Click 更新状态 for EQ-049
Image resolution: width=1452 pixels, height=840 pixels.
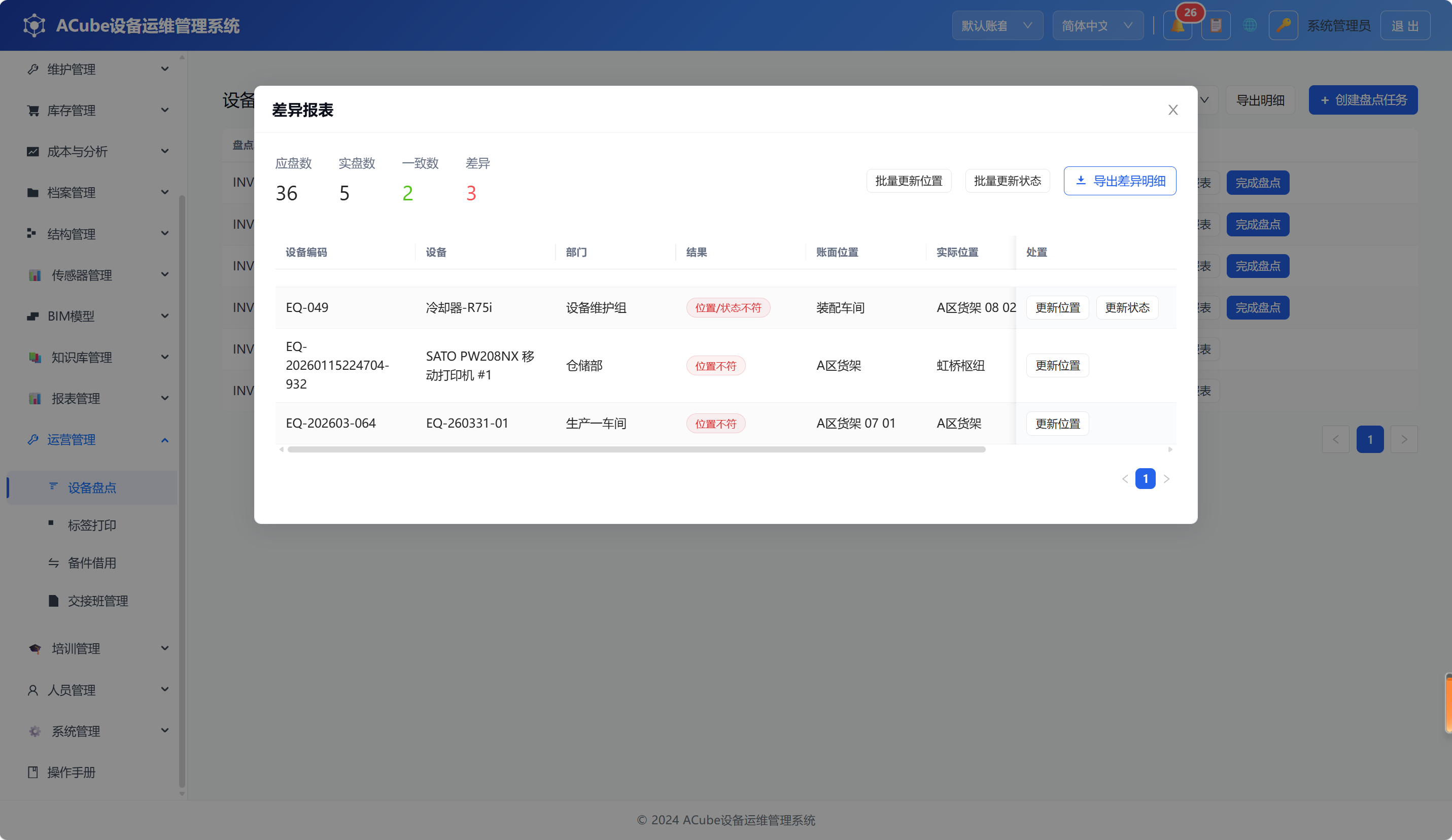click(1127, 308)
